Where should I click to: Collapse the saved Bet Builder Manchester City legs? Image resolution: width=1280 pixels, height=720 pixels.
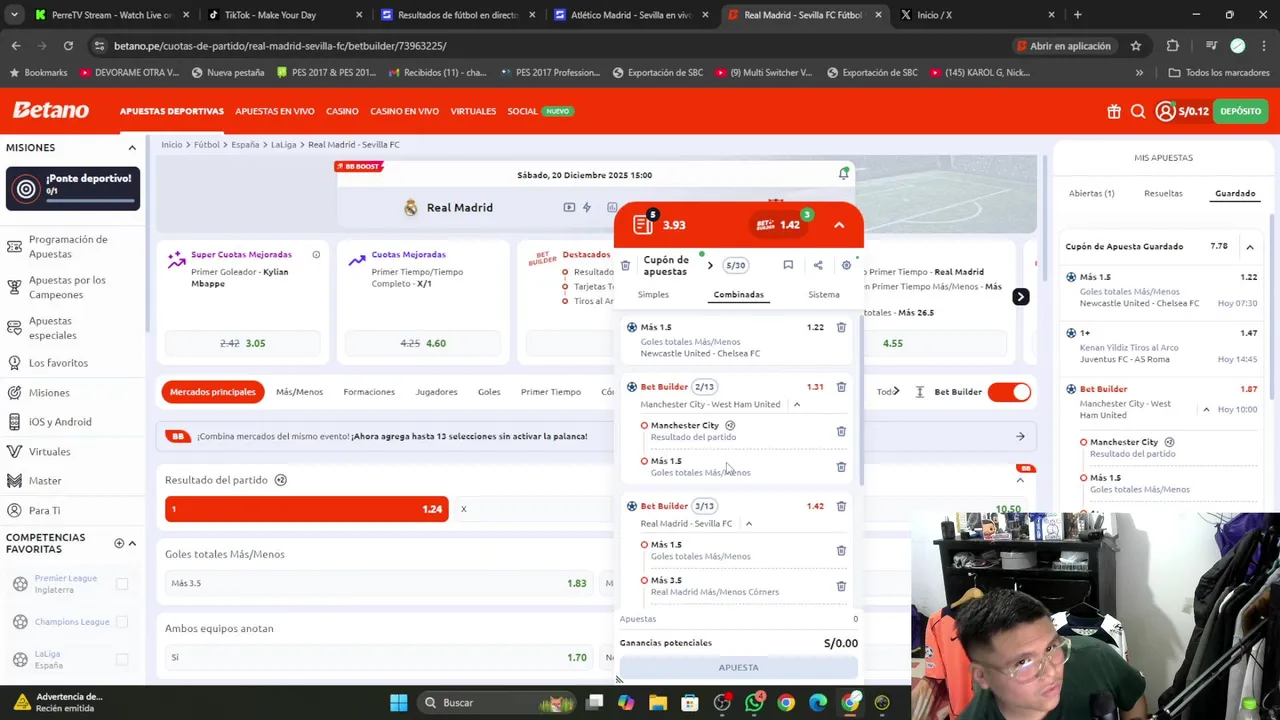pyautogui.click(x=1206, y=410)
